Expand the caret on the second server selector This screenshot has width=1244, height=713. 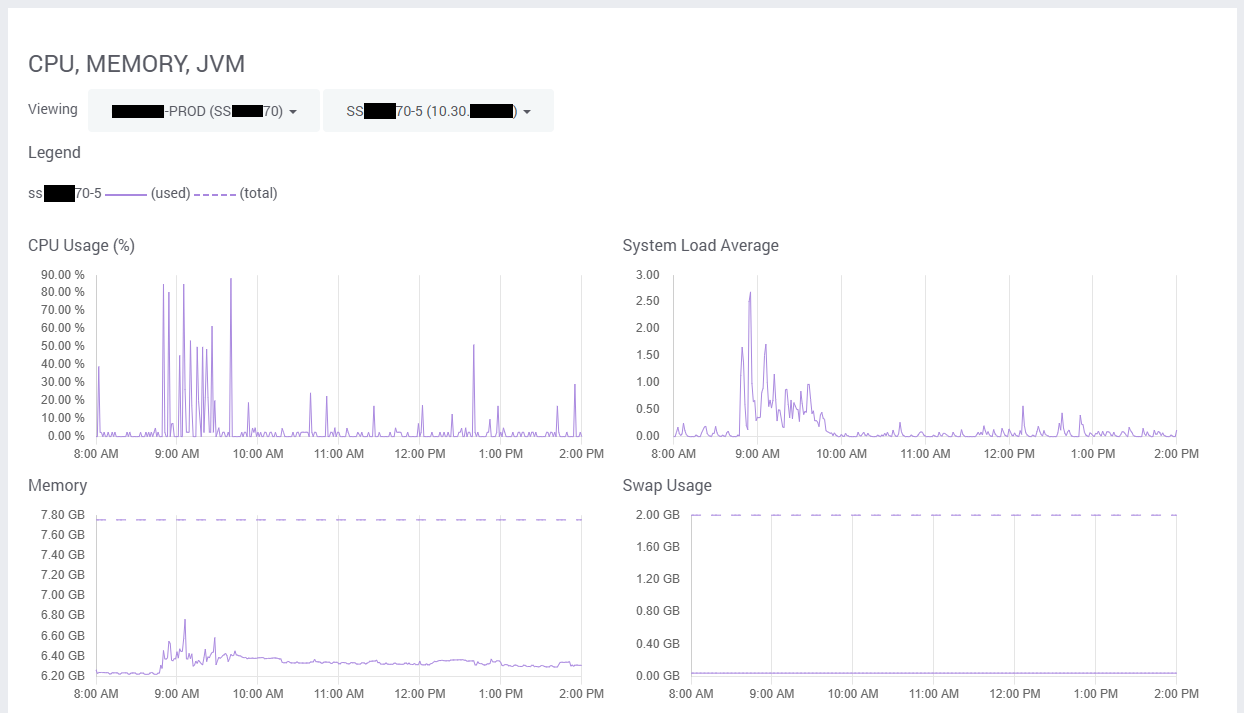[528, 112]
